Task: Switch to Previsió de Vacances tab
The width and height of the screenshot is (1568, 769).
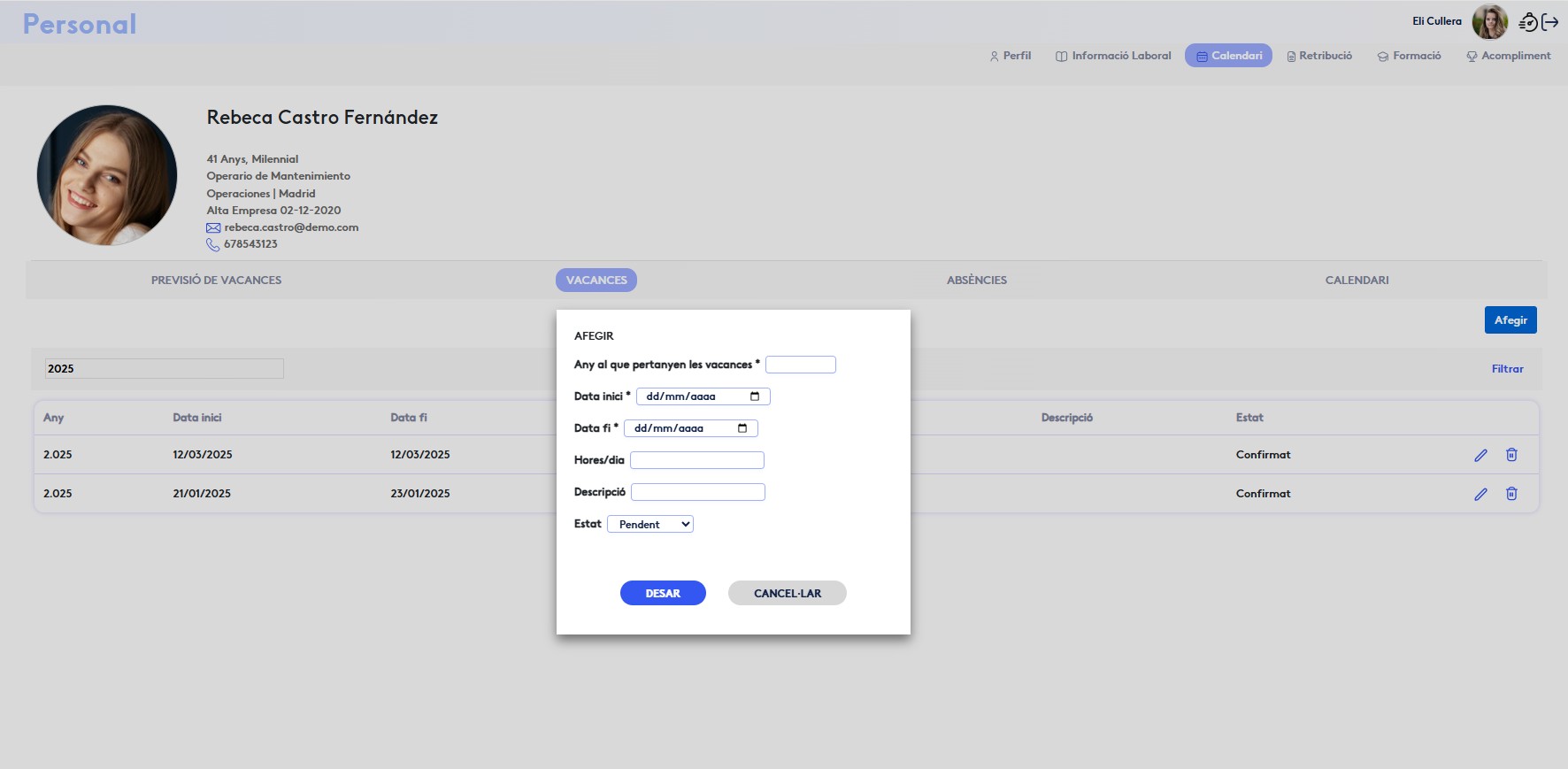Action: 216,281
